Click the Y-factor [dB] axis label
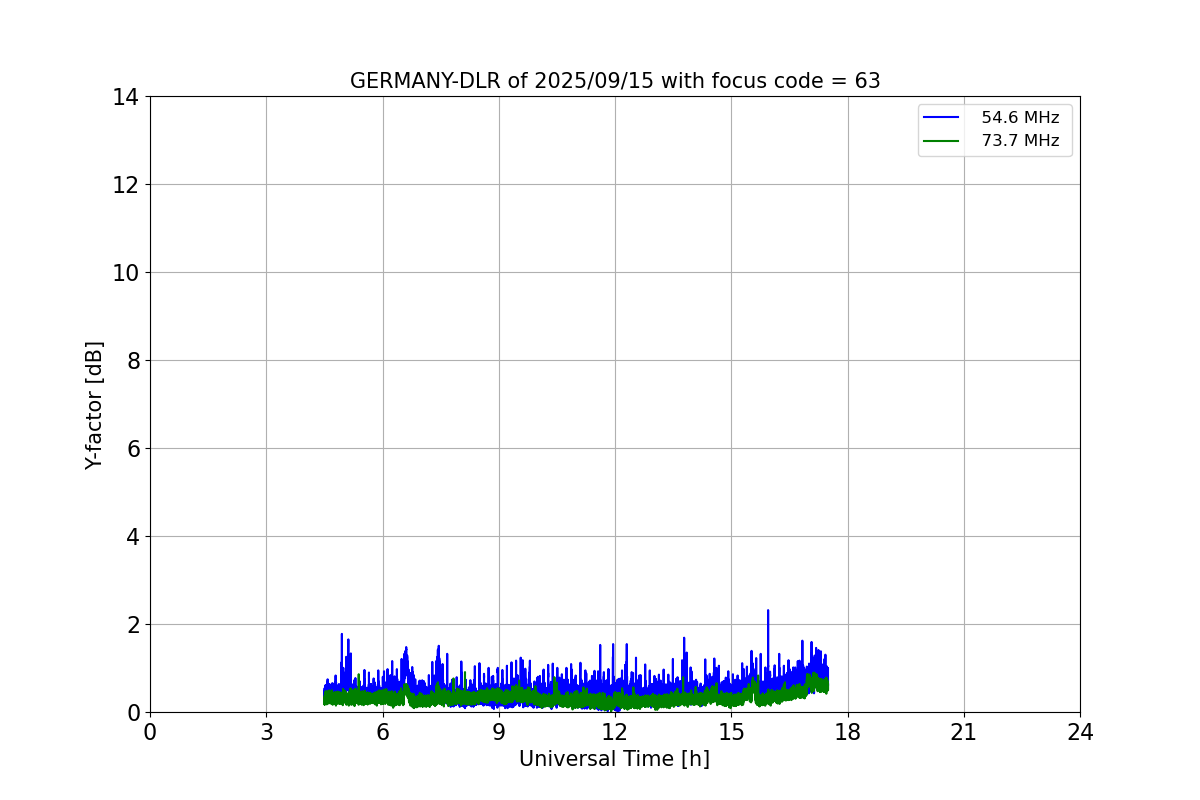The height and width of the screenshot is (800, 1200). point(94,405)
